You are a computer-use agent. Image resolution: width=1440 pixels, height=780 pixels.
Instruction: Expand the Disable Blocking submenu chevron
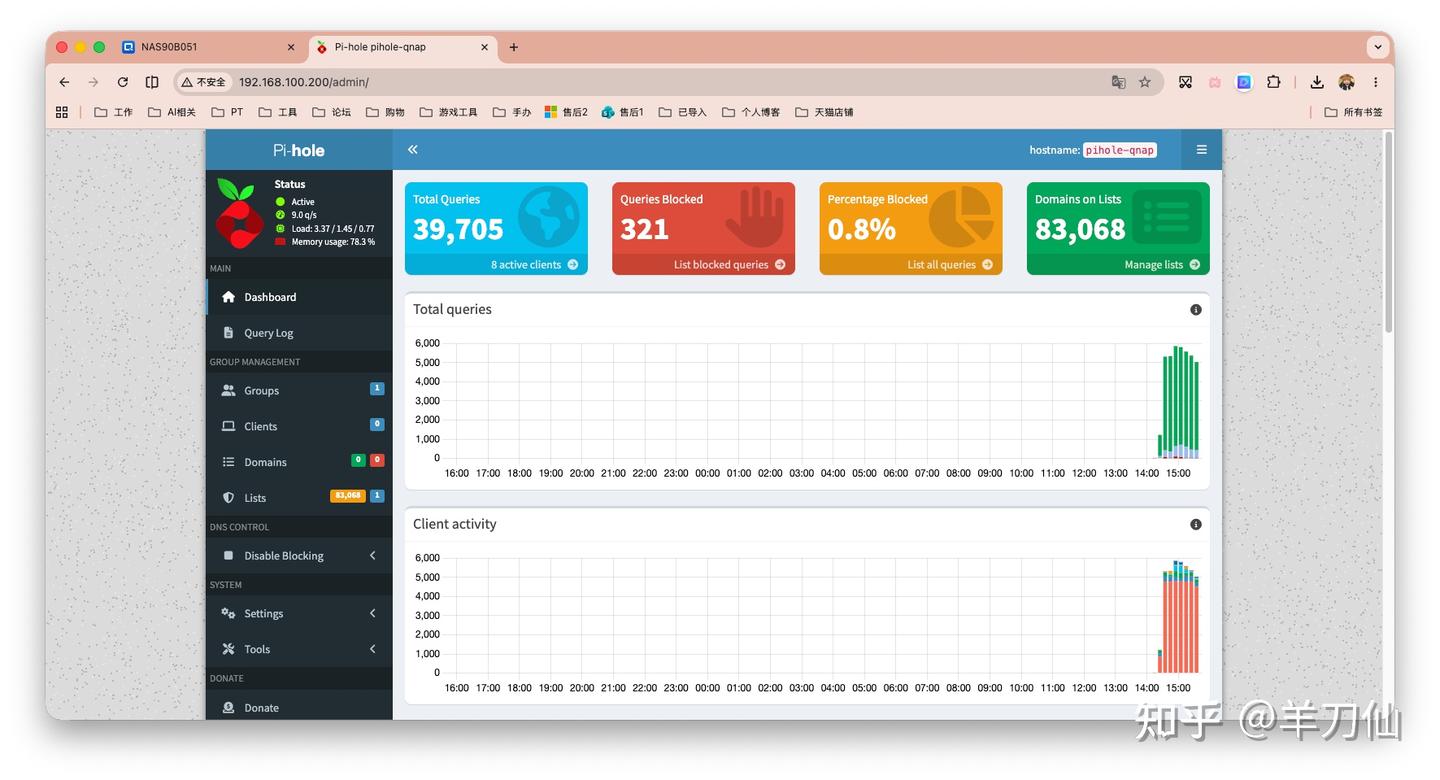(373, 556)
